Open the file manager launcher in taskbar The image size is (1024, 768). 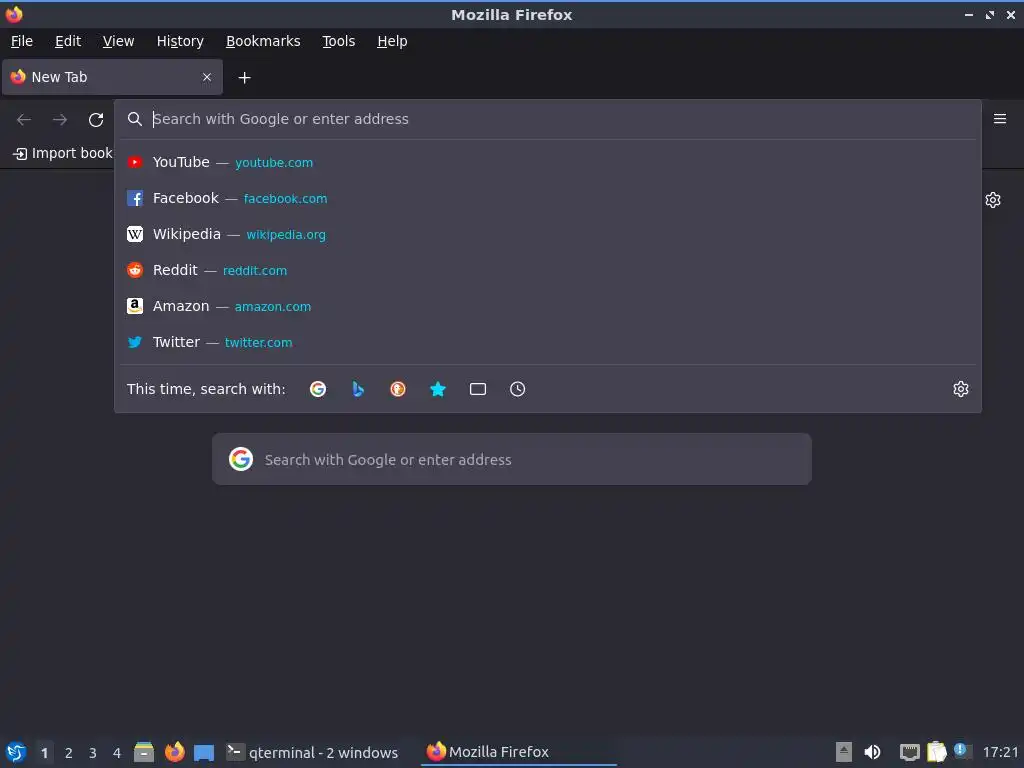coord(144,752)
